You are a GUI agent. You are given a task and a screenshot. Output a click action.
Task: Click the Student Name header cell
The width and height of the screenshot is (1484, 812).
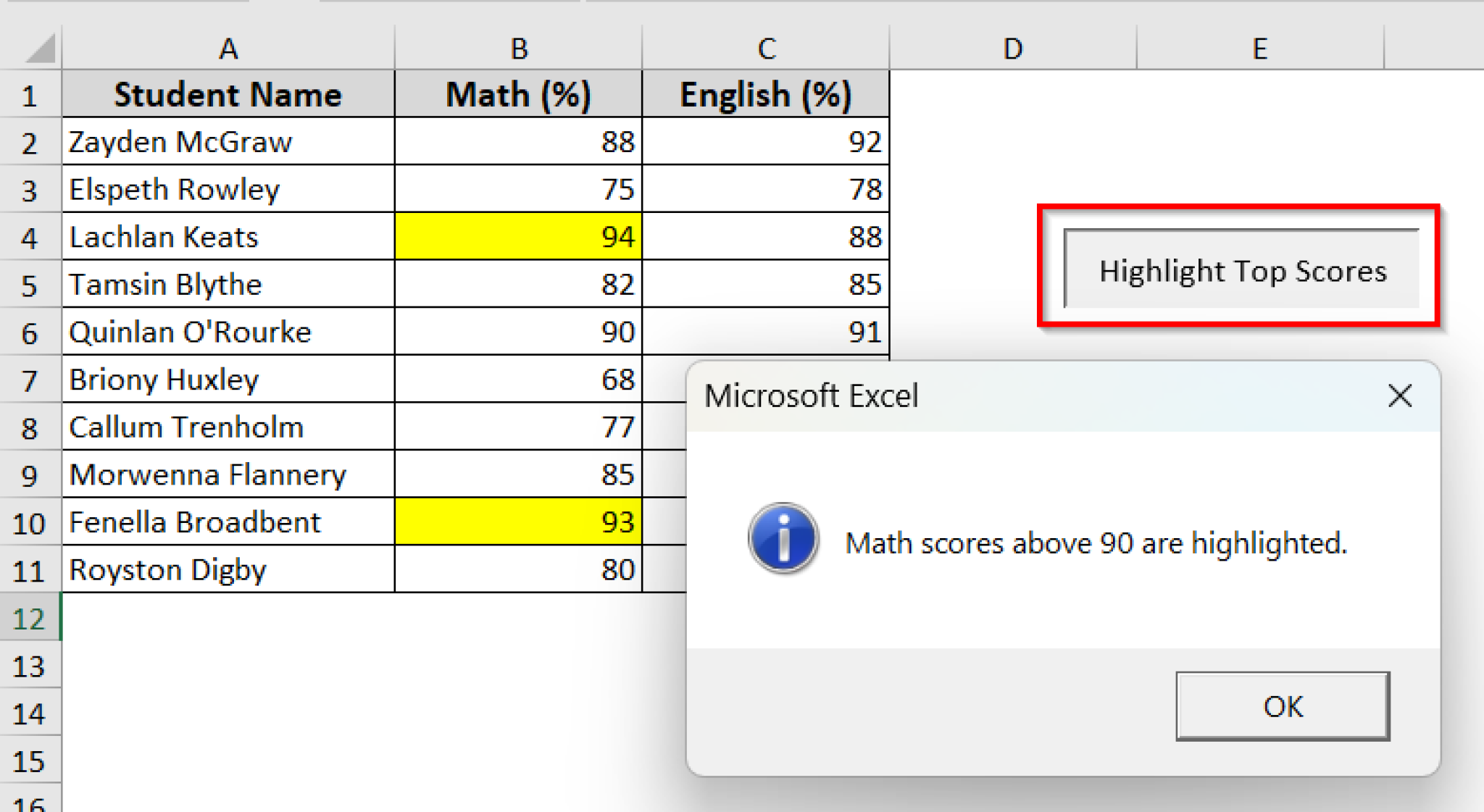(228, 94)
